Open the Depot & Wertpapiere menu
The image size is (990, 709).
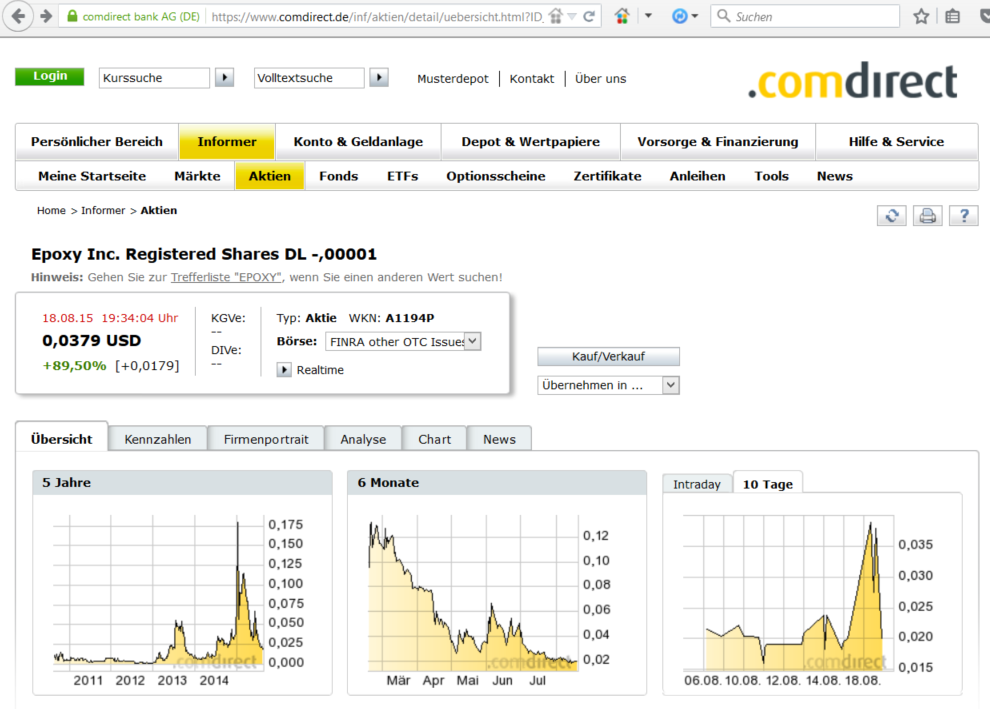pos(530,141)
